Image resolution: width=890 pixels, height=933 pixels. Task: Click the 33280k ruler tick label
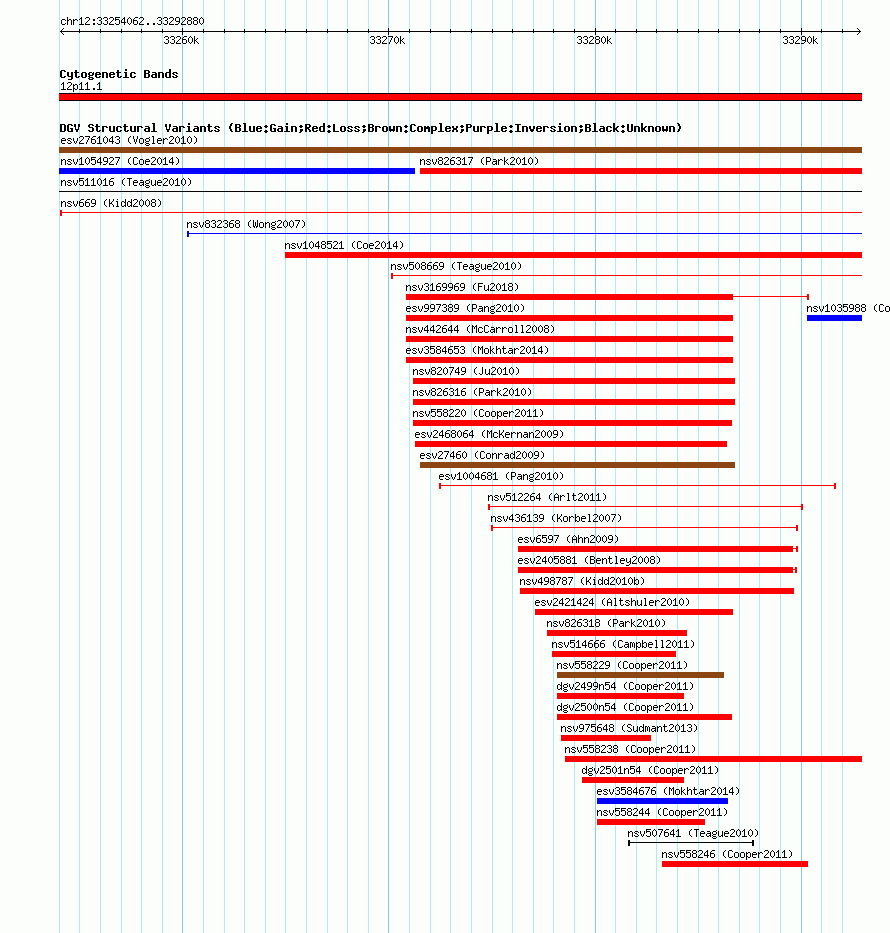pyautogui.click(x=594, y=40)
